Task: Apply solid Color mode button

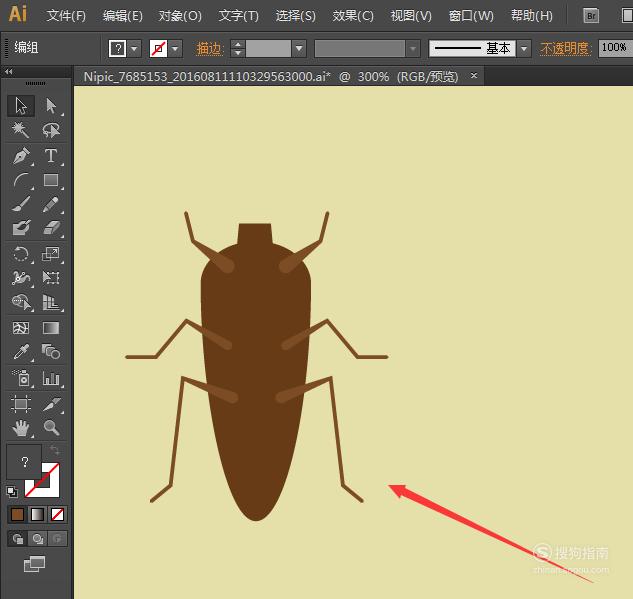Action: [17, 514]
